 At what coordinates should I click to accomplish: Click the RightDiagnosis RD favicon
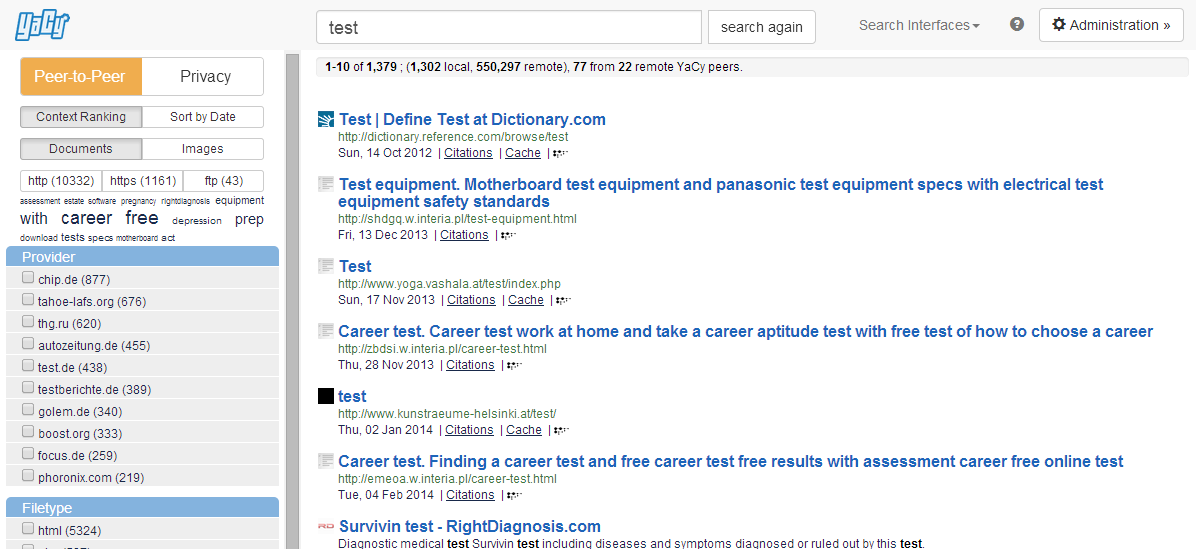[x=326, y=525]
